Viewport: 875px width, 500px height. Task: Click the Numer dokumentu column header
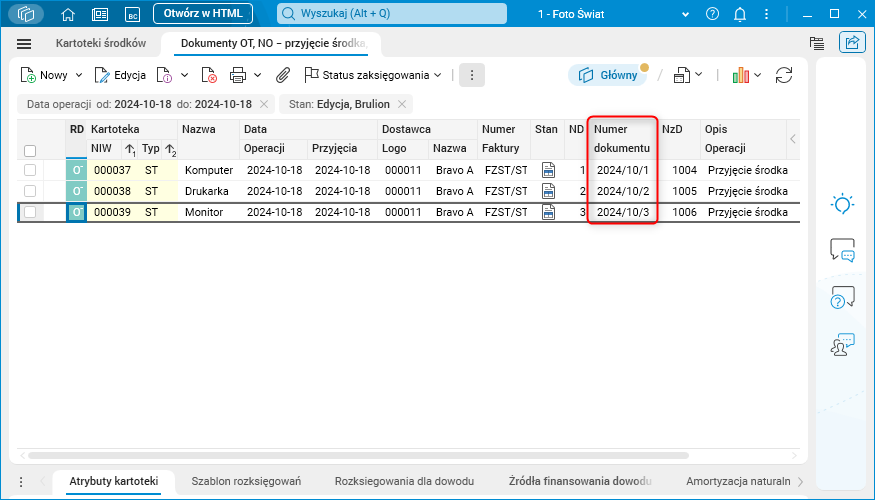[622, 139]
